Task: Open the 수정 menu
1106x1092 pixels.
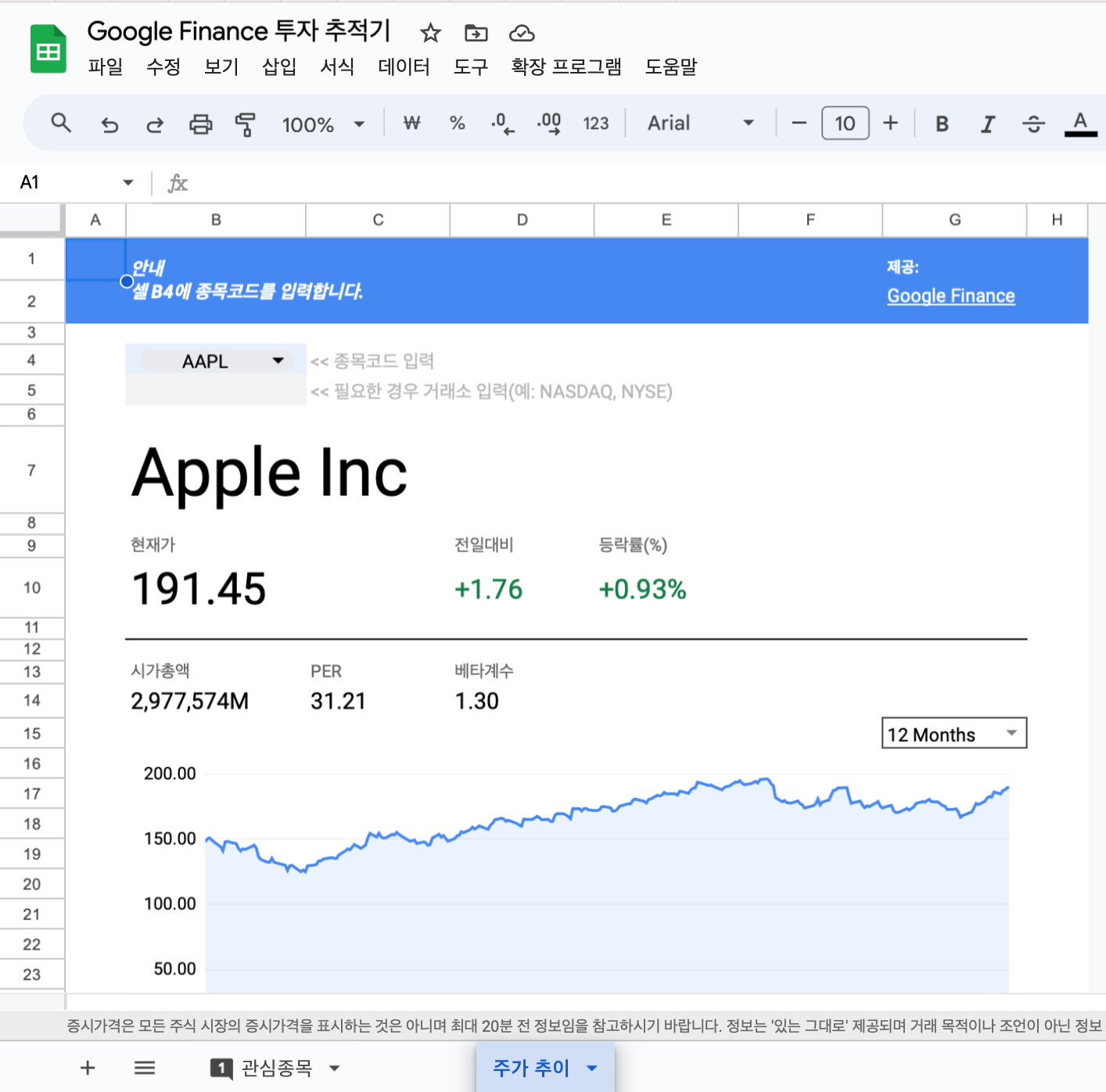Action: click(163, 67)
